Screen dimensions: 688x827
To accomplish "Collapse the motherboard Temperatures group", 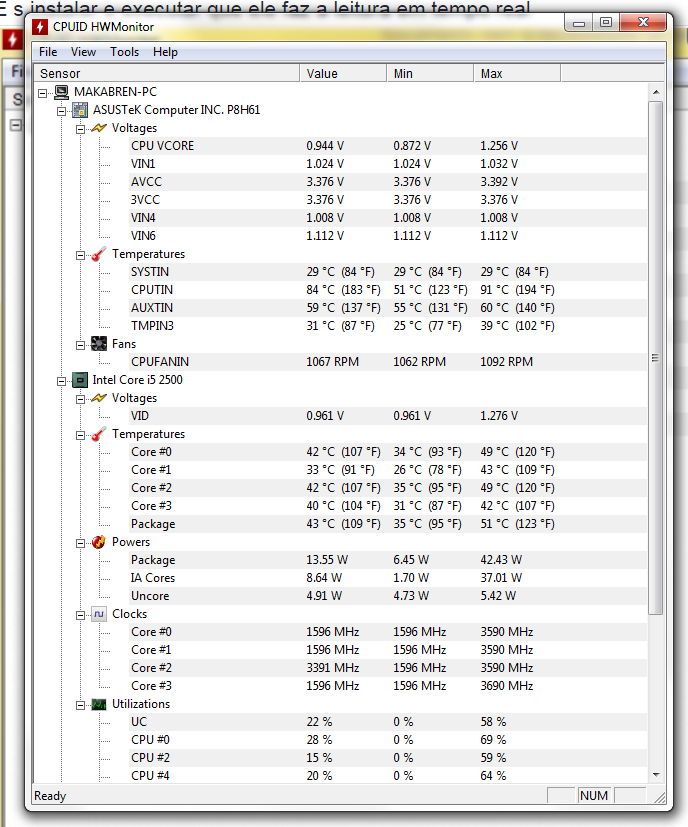I will click(80, 255).
